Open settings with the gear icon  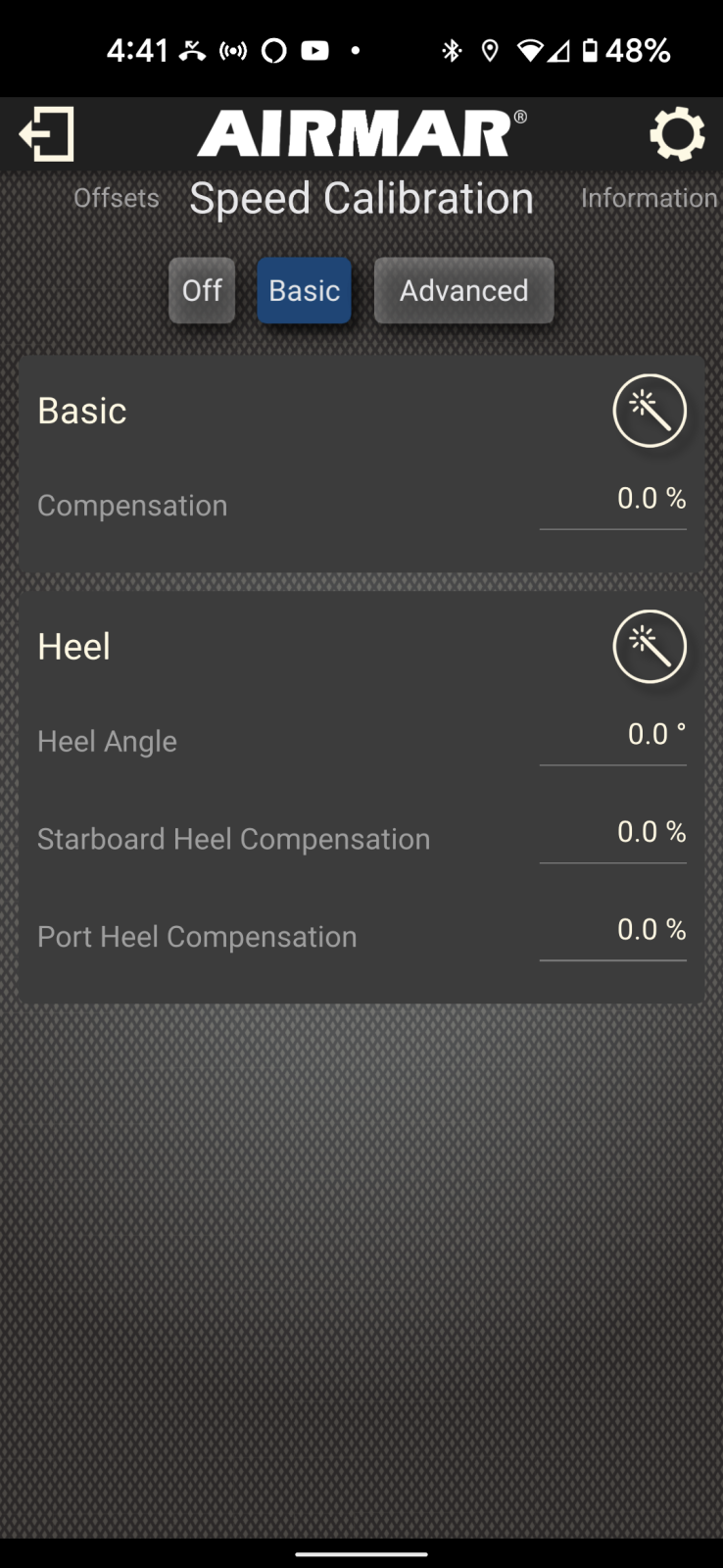click(677, 134)
